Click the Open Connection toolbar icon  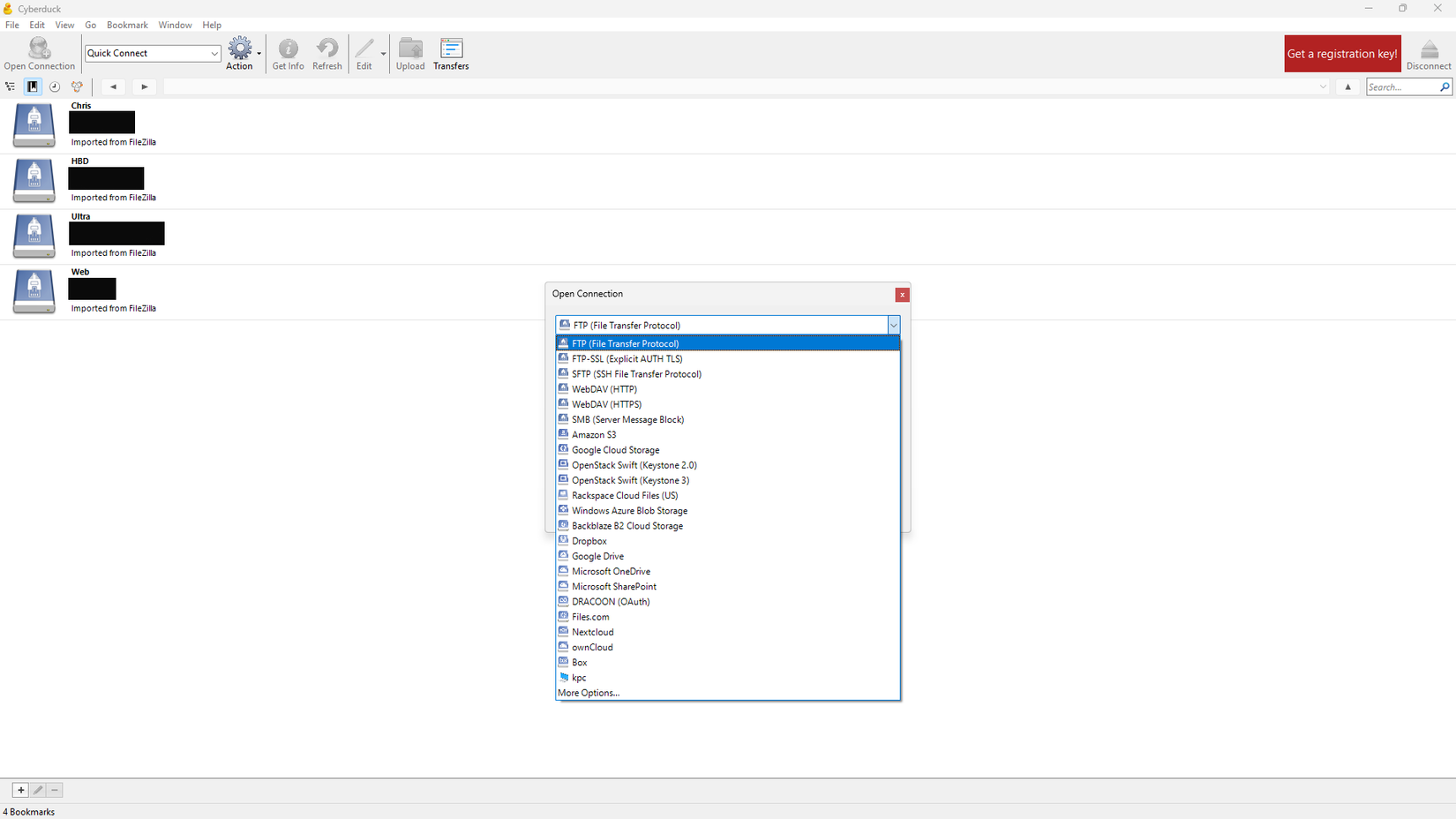39,53
